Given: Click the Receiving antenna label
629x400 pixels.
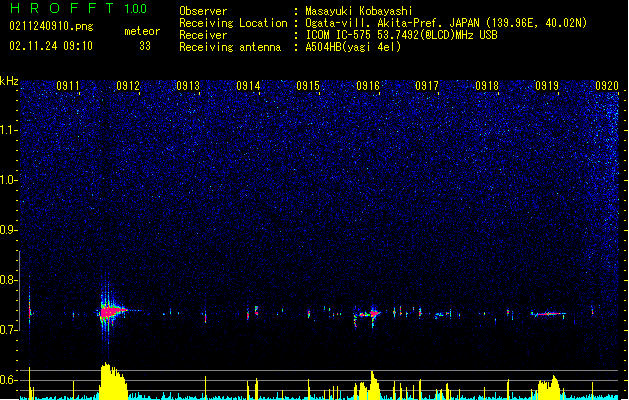Looking at the screenshot, I should coord(230,47).
